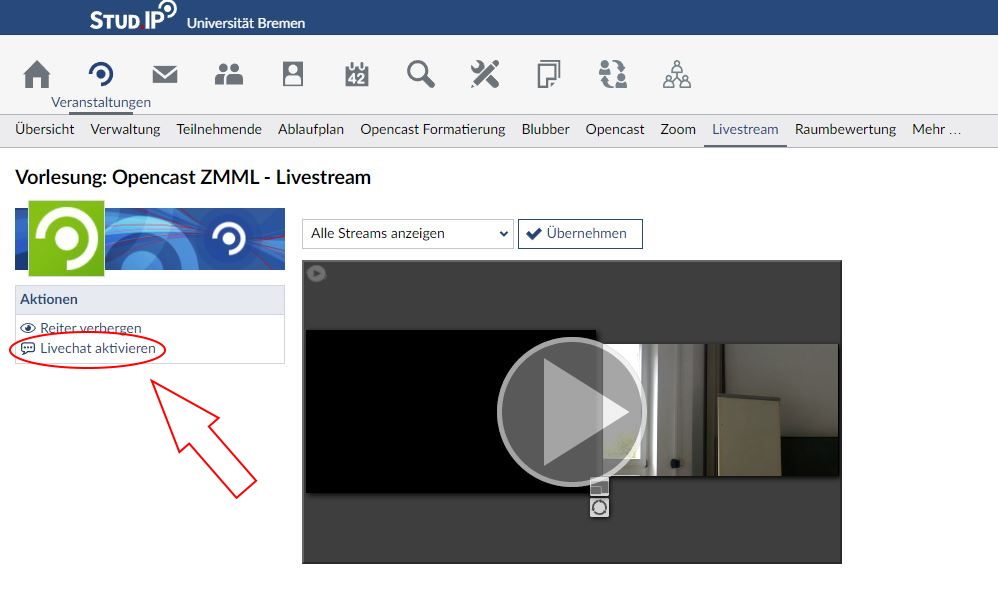998x604 pixels.
Task: Play the livestream with the large play button
Action: pyautogui.click(x=571, y=412)
